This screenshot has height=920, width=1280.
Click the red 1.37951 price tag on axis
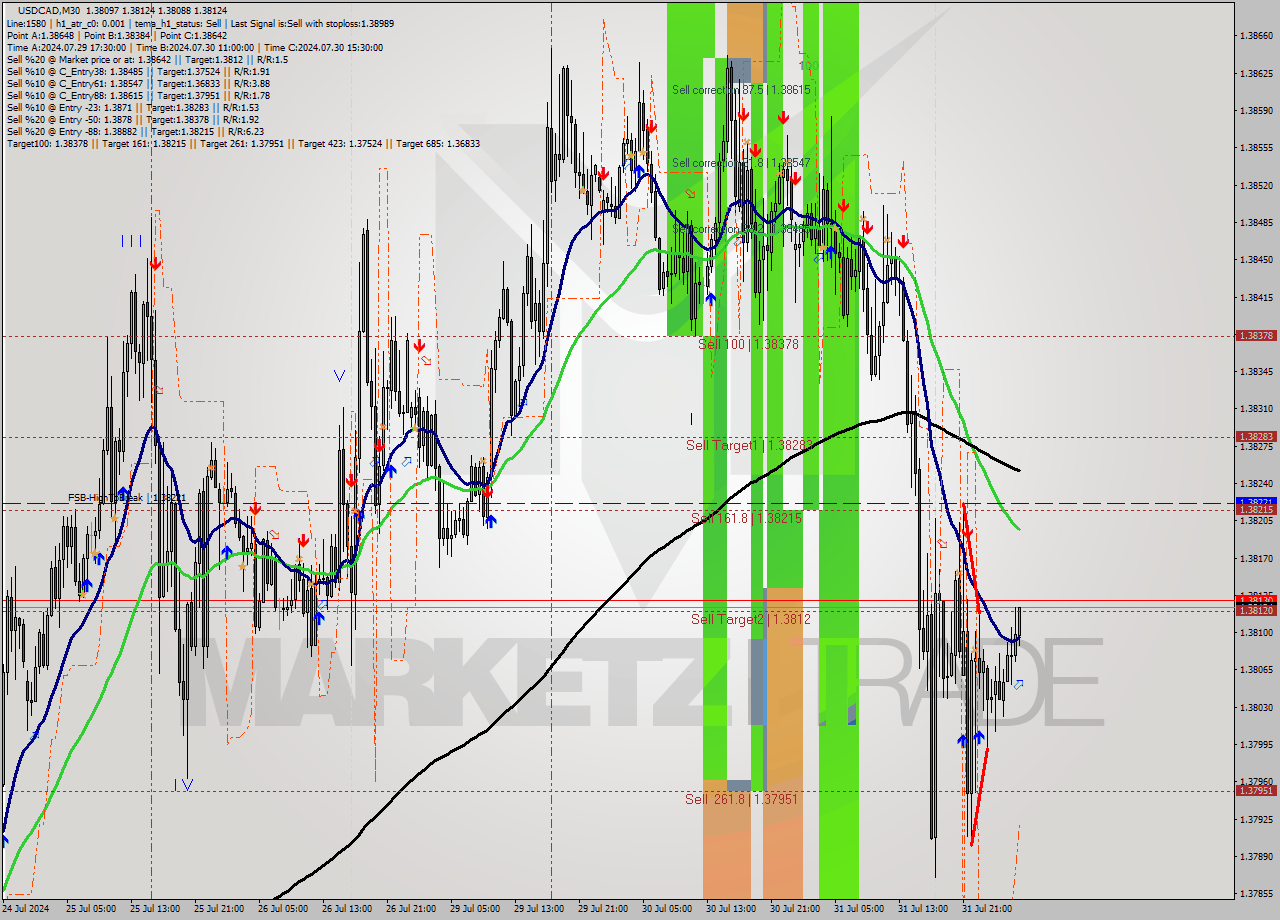[1256, 790]
